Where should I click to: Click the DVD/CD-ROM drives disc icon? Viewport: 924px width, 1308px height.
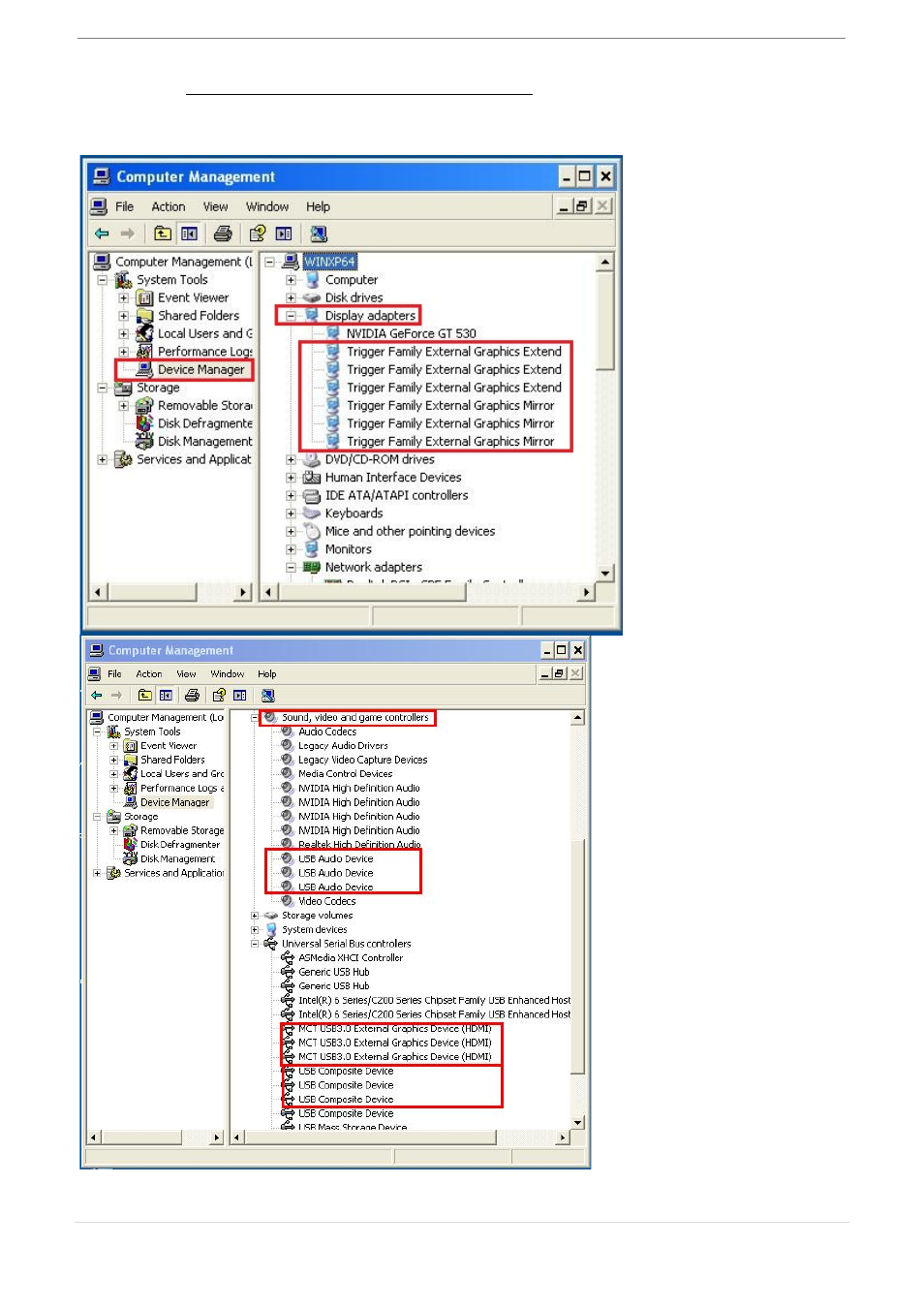(312, 459)
